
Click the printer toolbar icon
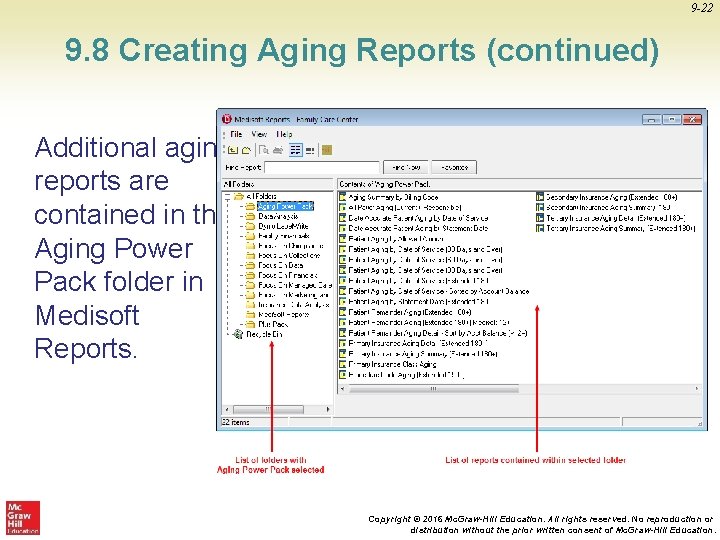(x=278, y=150)
